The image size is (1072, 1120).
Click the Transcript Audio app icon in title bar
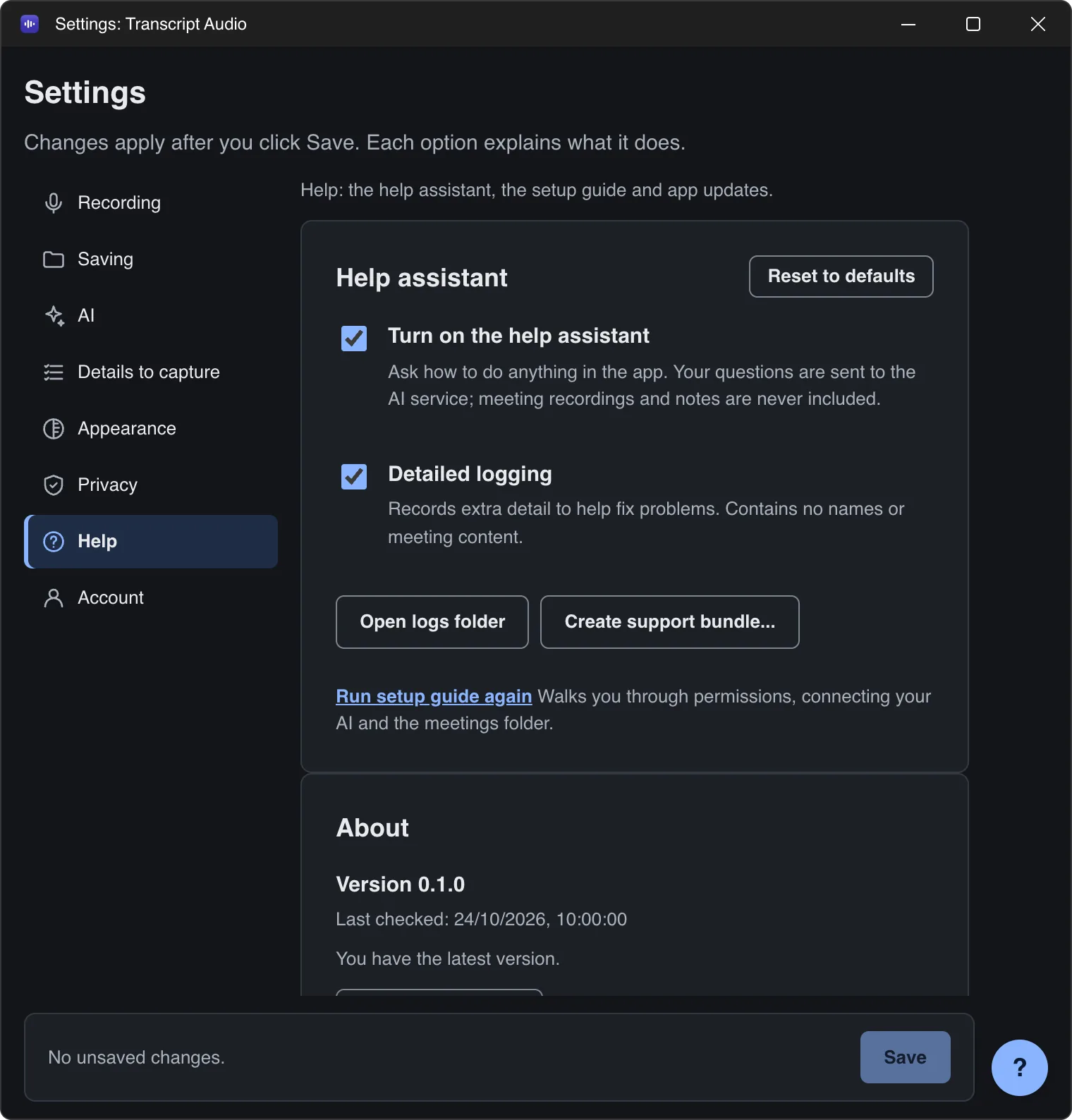[30, 24]
